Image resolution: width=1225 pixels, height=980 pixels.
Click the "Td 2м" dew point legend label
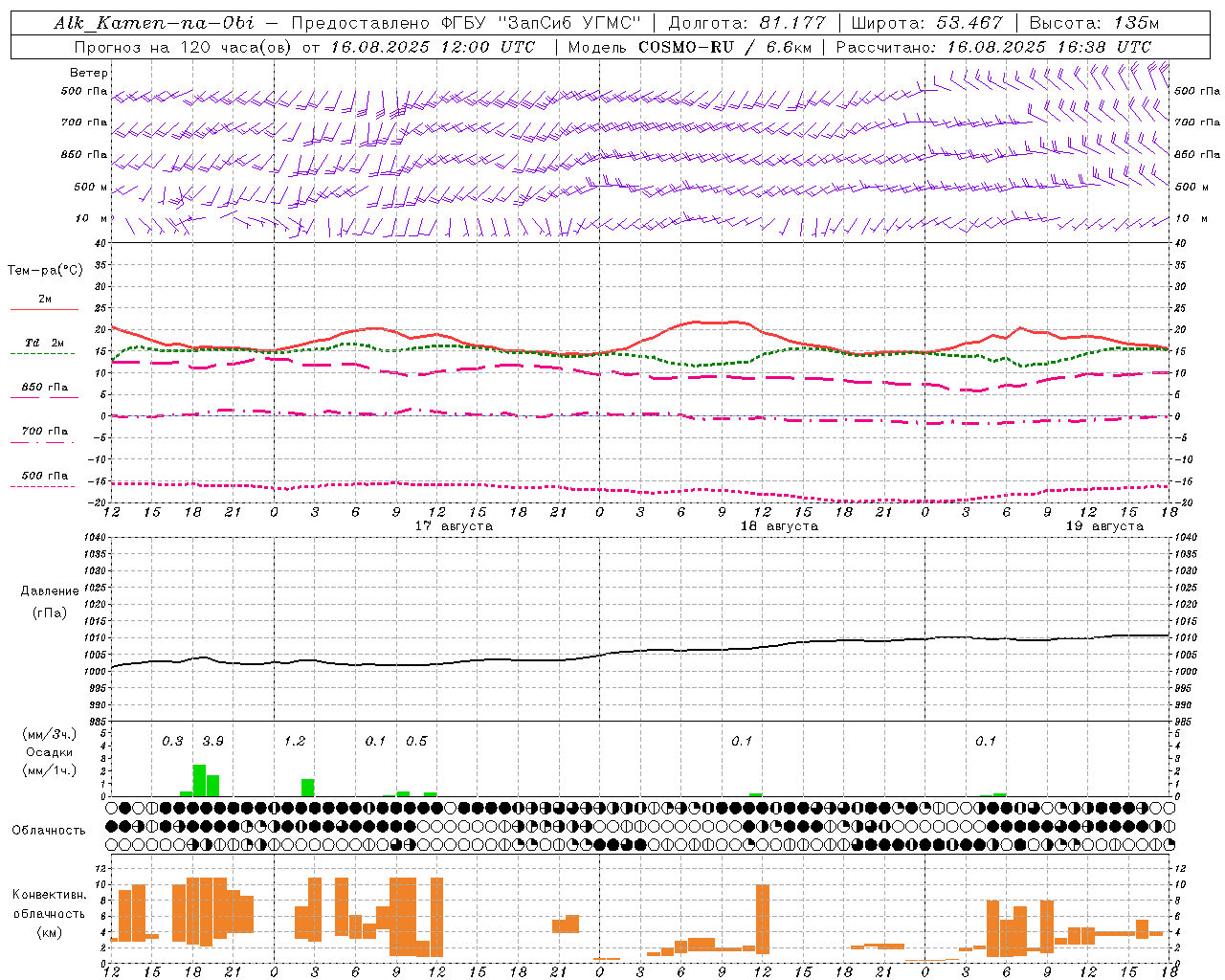(x=44, y=343)
